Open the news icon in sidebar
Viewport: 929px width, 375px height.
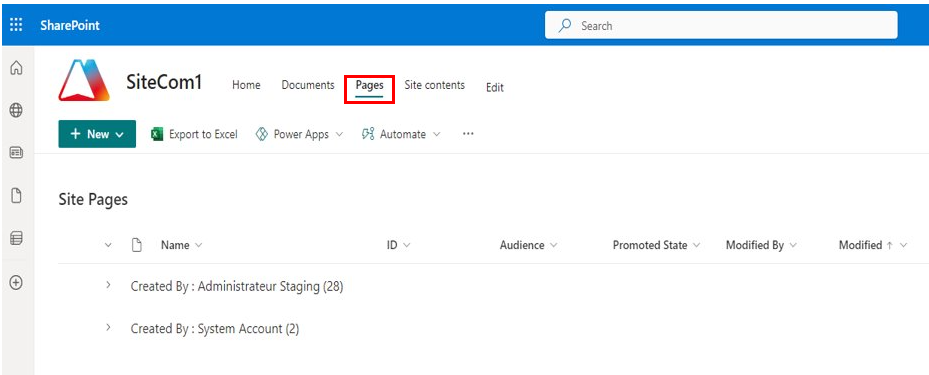(x=17, y=153)
